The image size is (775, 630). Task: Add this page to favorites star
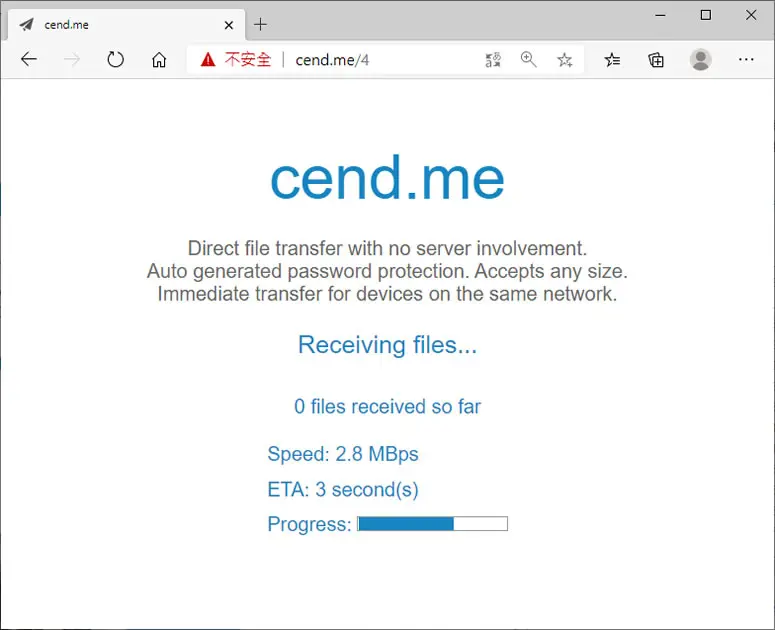564,60
